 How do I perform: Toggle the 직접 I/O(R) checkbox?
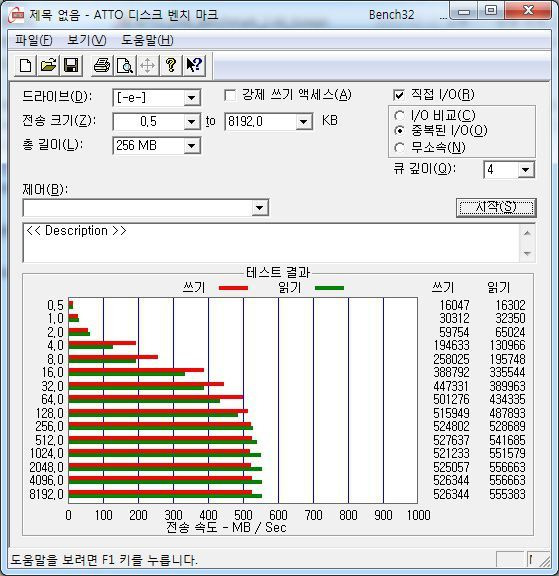(x=398, y=95)
